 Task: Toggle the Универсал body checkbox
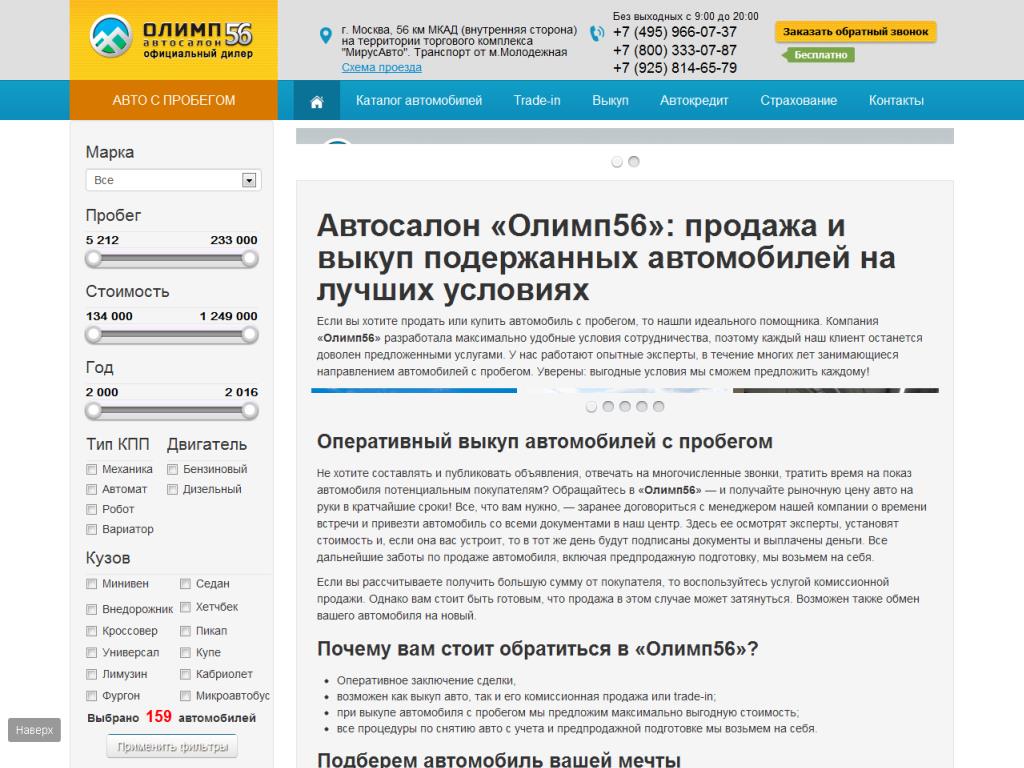coord(91,653)
